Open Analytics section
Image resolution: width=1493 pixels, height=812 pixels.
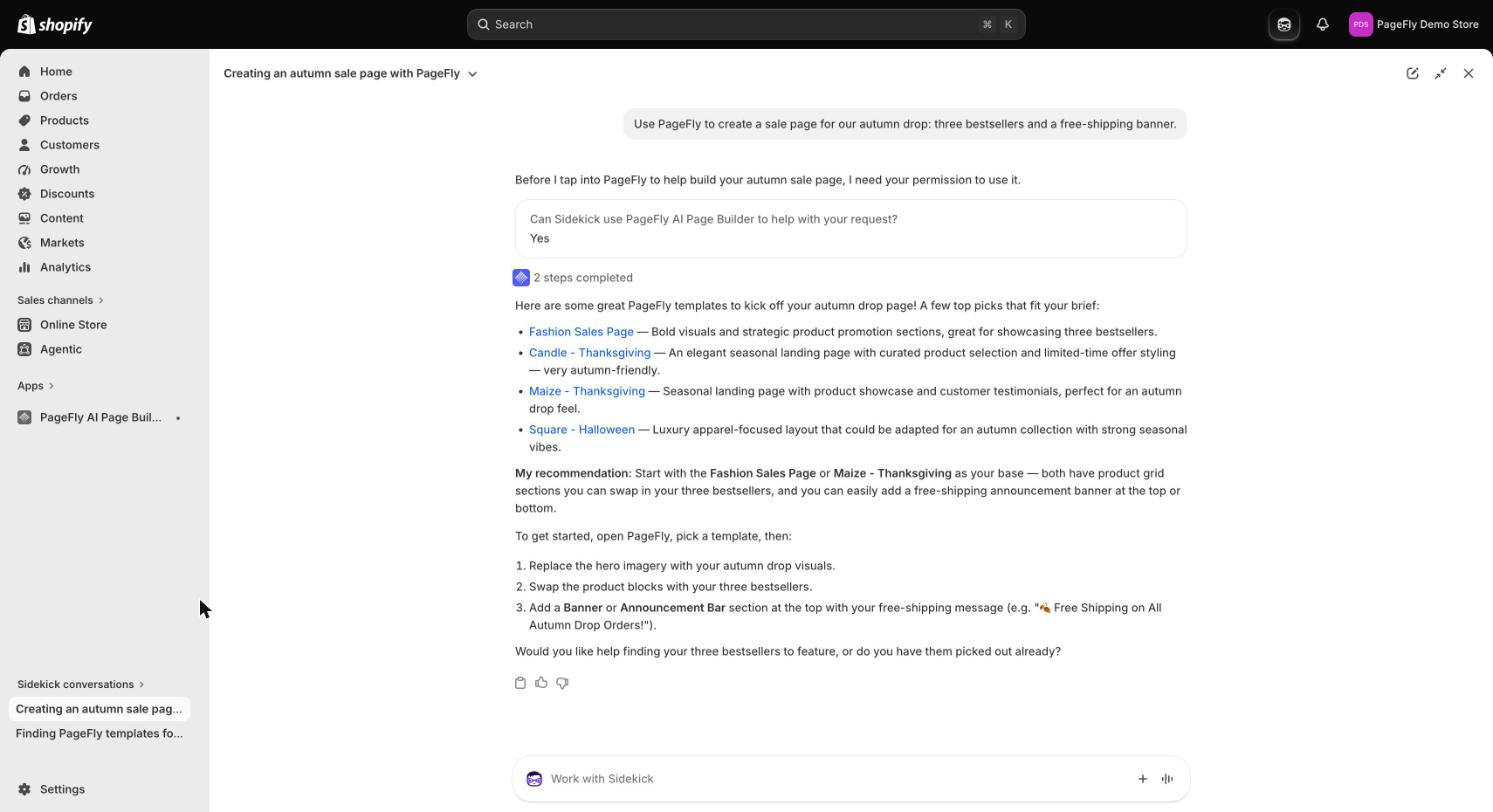(65, 267)
